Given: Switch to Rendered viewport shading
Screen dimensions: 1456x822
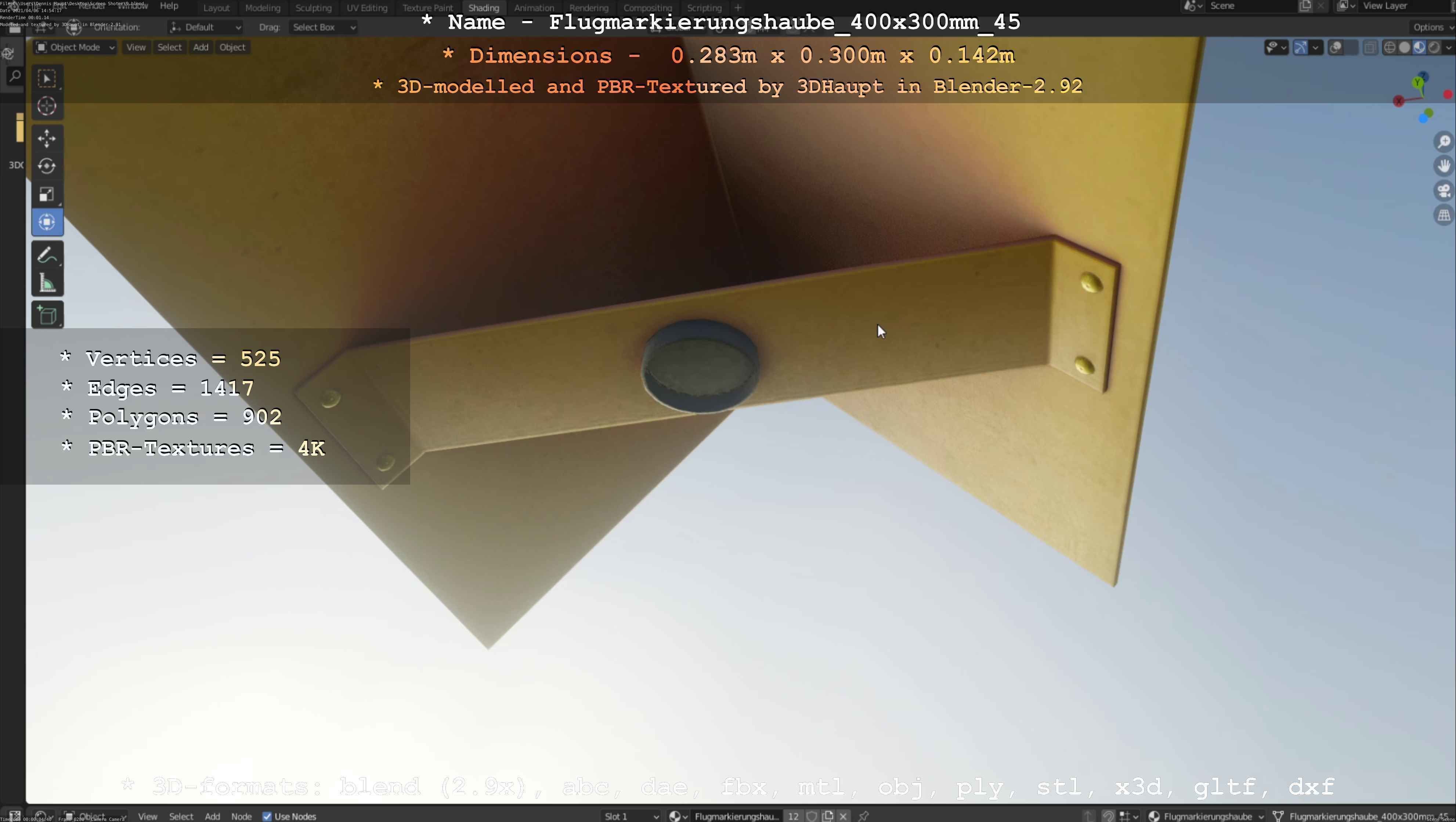Looking at the screenshot, I should tap(1434, 47).
